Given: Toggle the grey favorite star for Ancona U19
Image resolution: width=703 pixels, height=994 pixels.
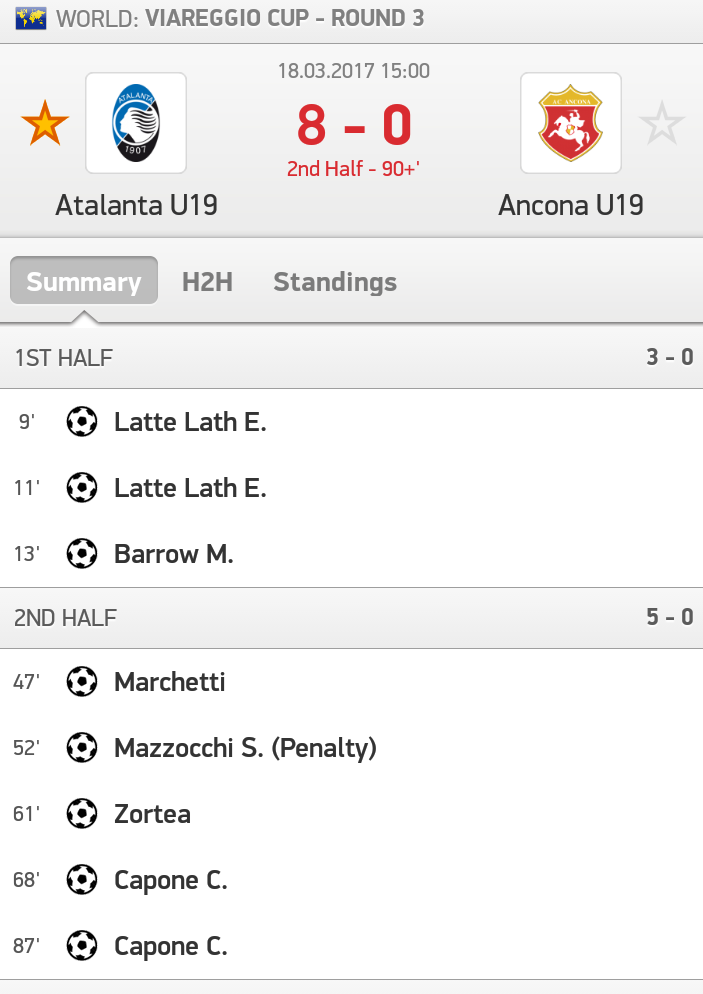Looking at the screenshot, I should pyautogui.click(x=661, y=124).
